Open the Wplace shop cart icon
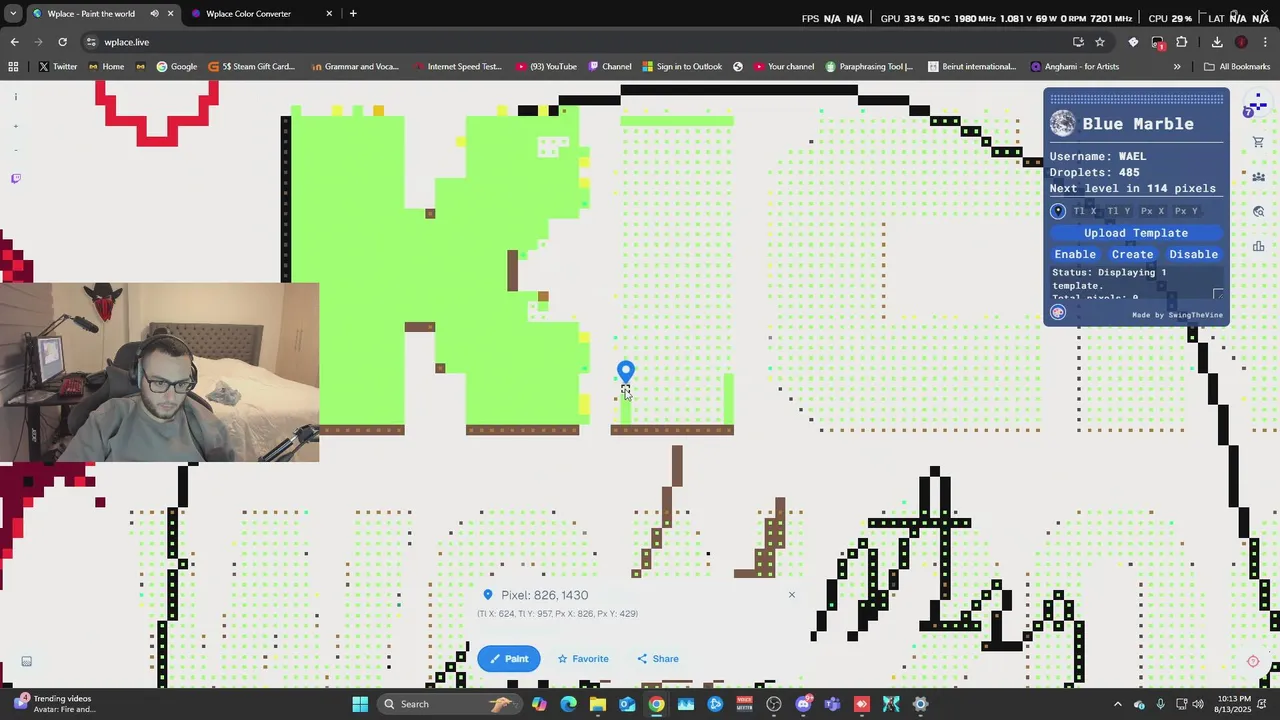 pyautogui.click(x=1258, y=142)
